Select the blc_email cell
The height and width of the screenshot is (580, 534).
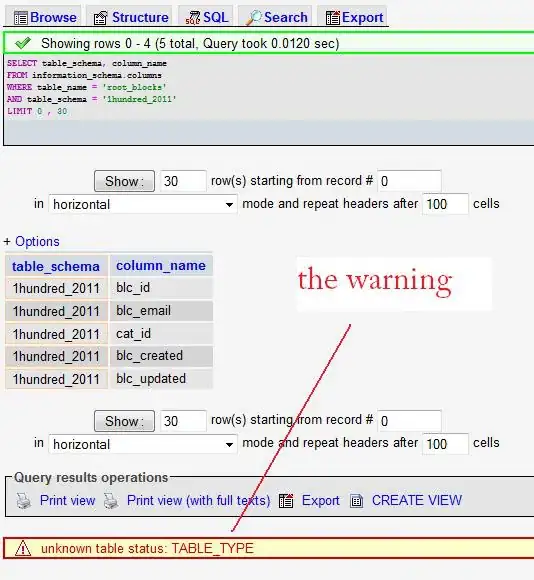(161, 311)
